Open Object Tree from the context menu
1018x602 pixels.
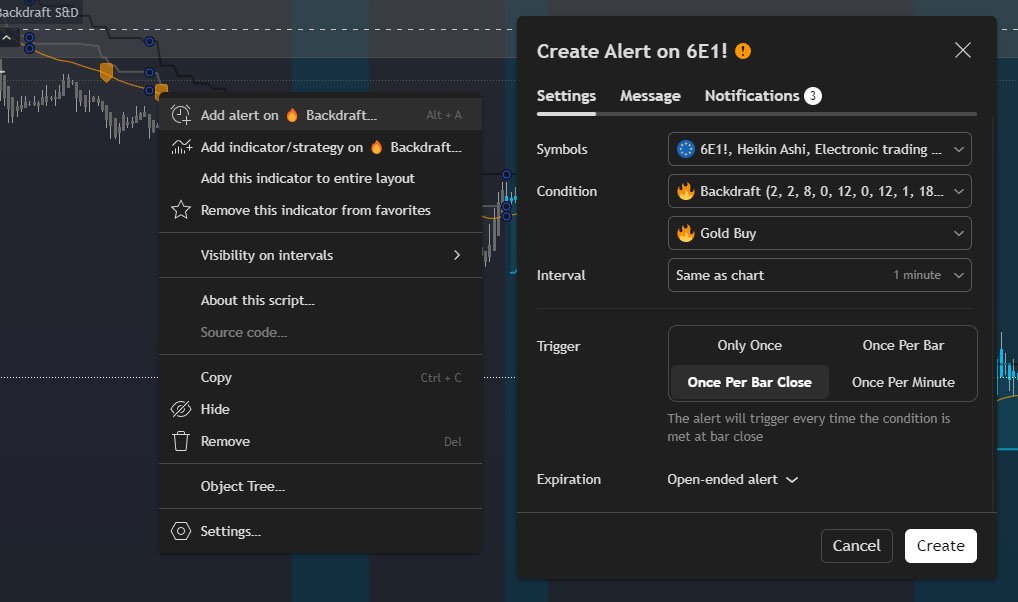tap(320, 486)
